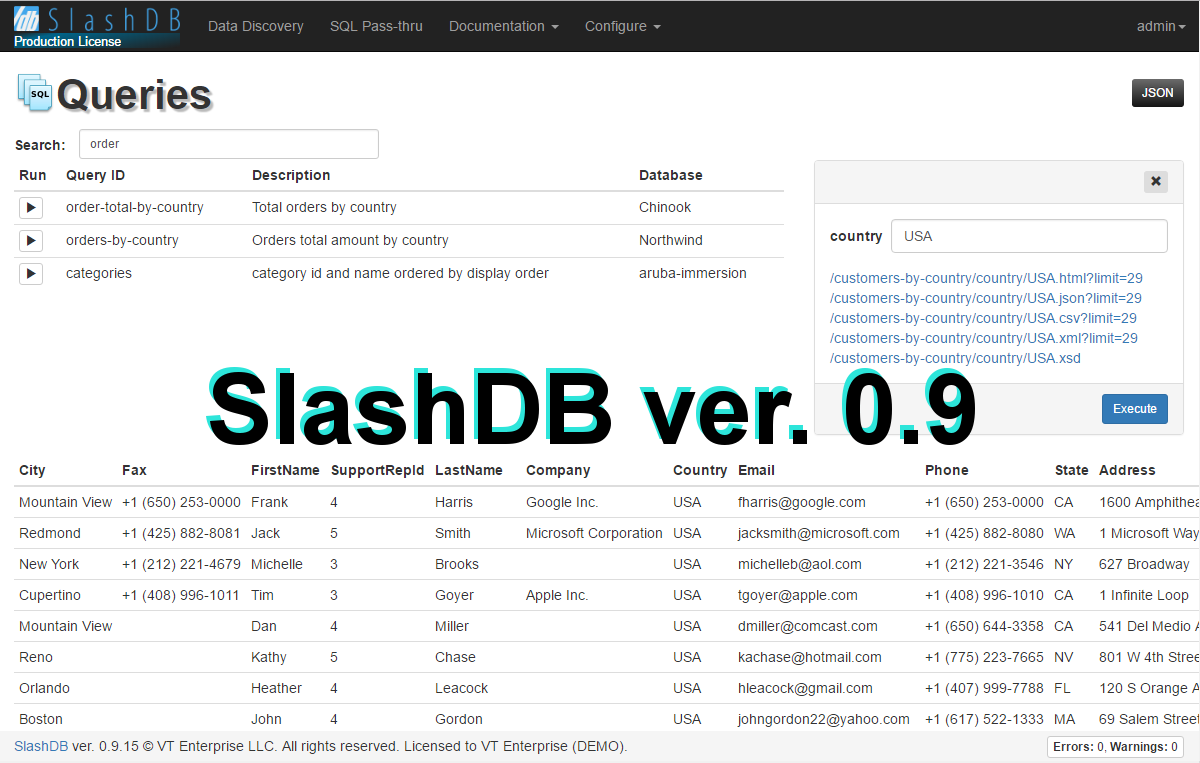The height and width of the screenshot is (763, 1200).
Task: Click the SupportRepId column header
Action: [378, 471]
